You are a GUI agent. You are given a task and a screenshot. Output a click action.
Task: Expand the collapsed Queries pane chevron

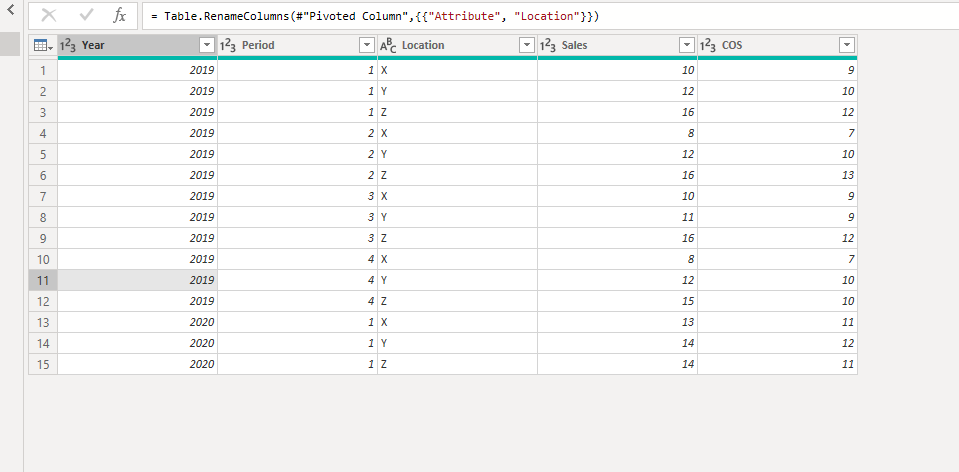(10, 10)
